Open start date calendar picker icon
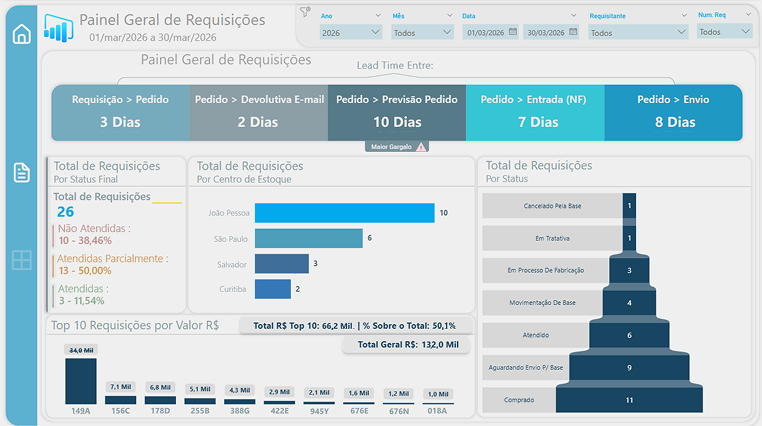This screenshot has width=762, height=426. [513, 32]
